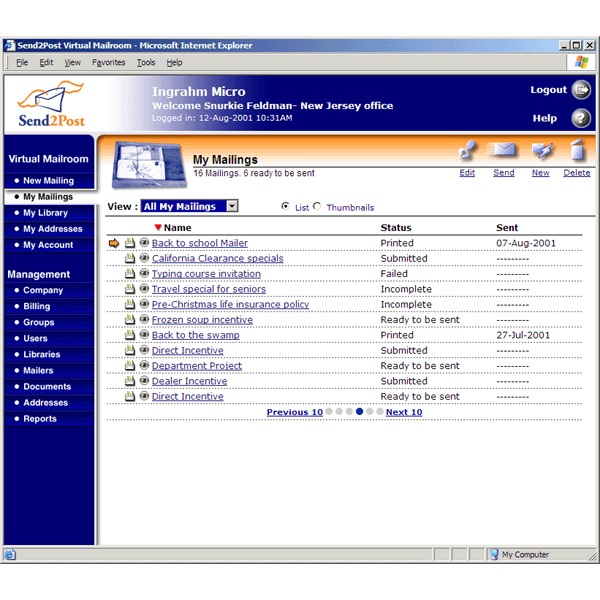Viewport: 600px width, 600px height.
Task: Click the document icon for Department Project
Action: 130,365
